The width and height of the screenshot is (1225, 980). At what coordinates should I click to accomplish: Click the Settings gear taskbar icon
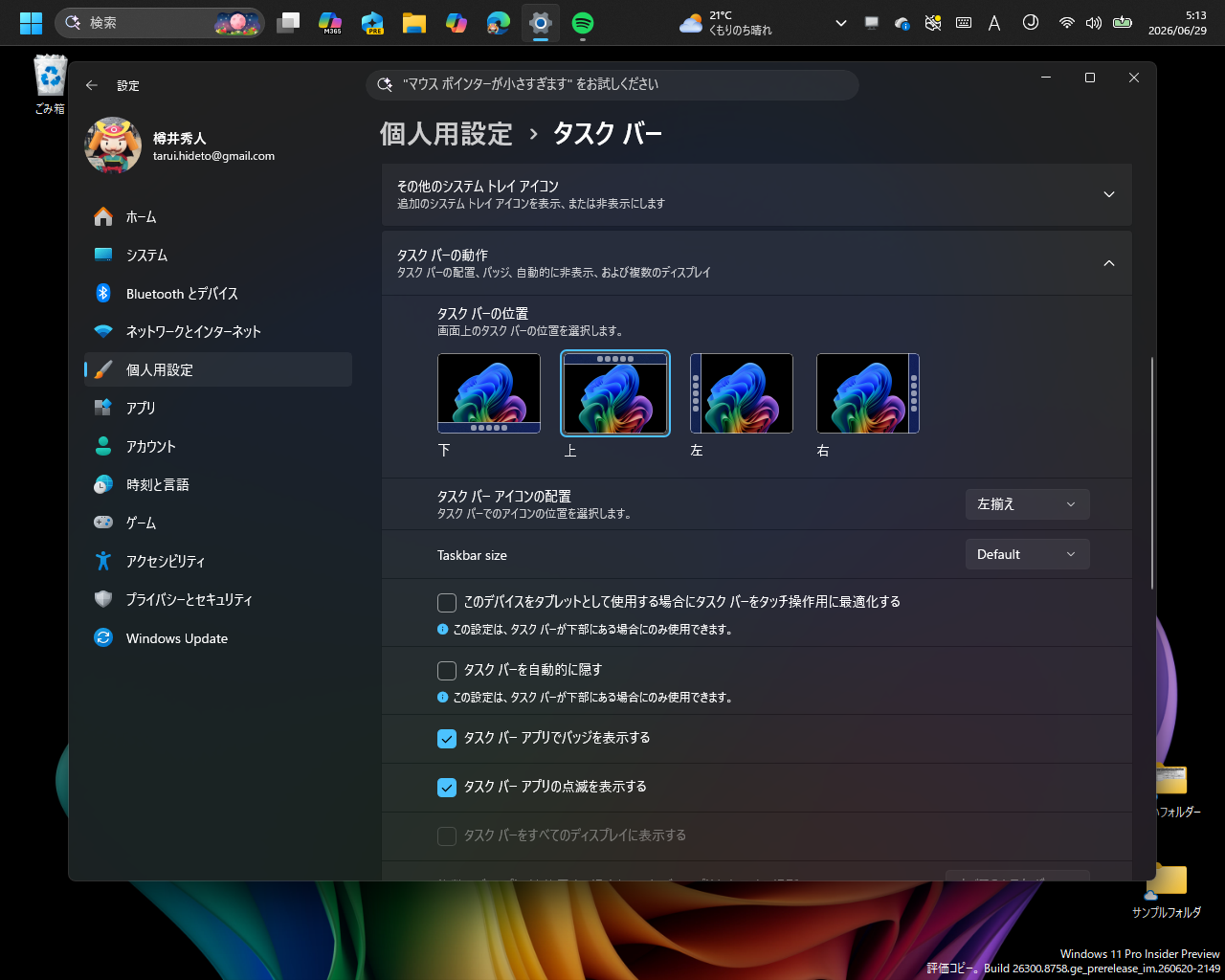541,23
